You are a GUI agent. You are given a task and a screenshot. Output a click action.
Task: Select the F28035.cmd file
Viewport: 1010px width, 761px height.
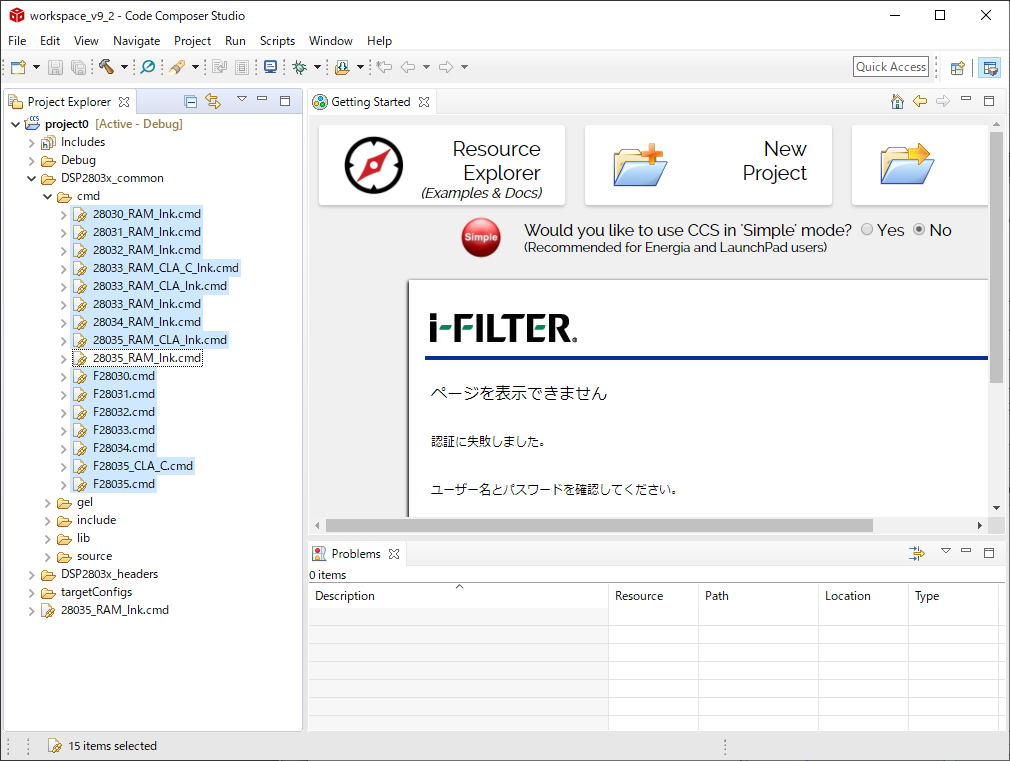point(123,484)
